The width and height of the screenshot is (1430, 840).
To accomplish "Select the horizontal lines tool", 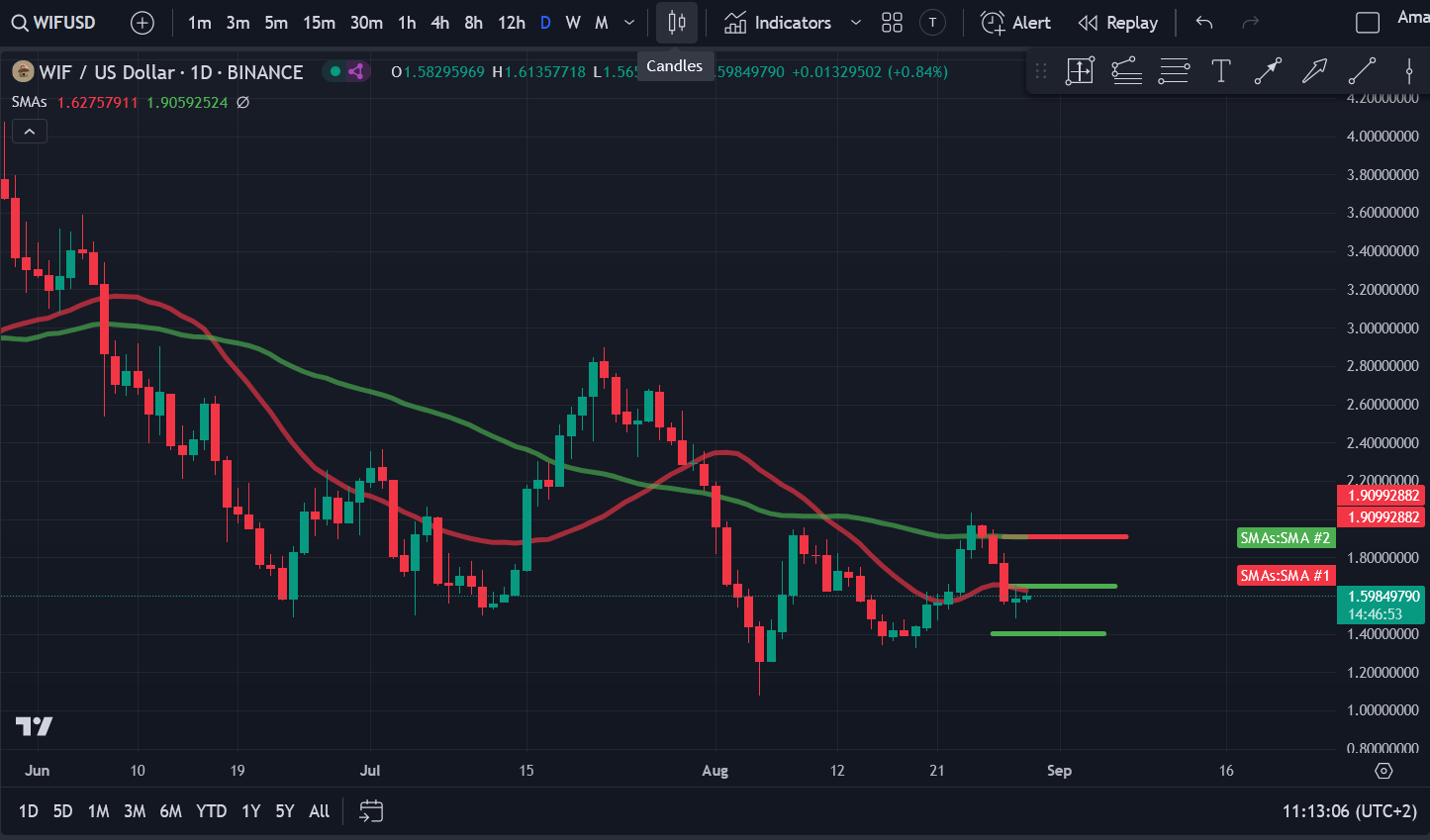I will (x=1174, y=71).
